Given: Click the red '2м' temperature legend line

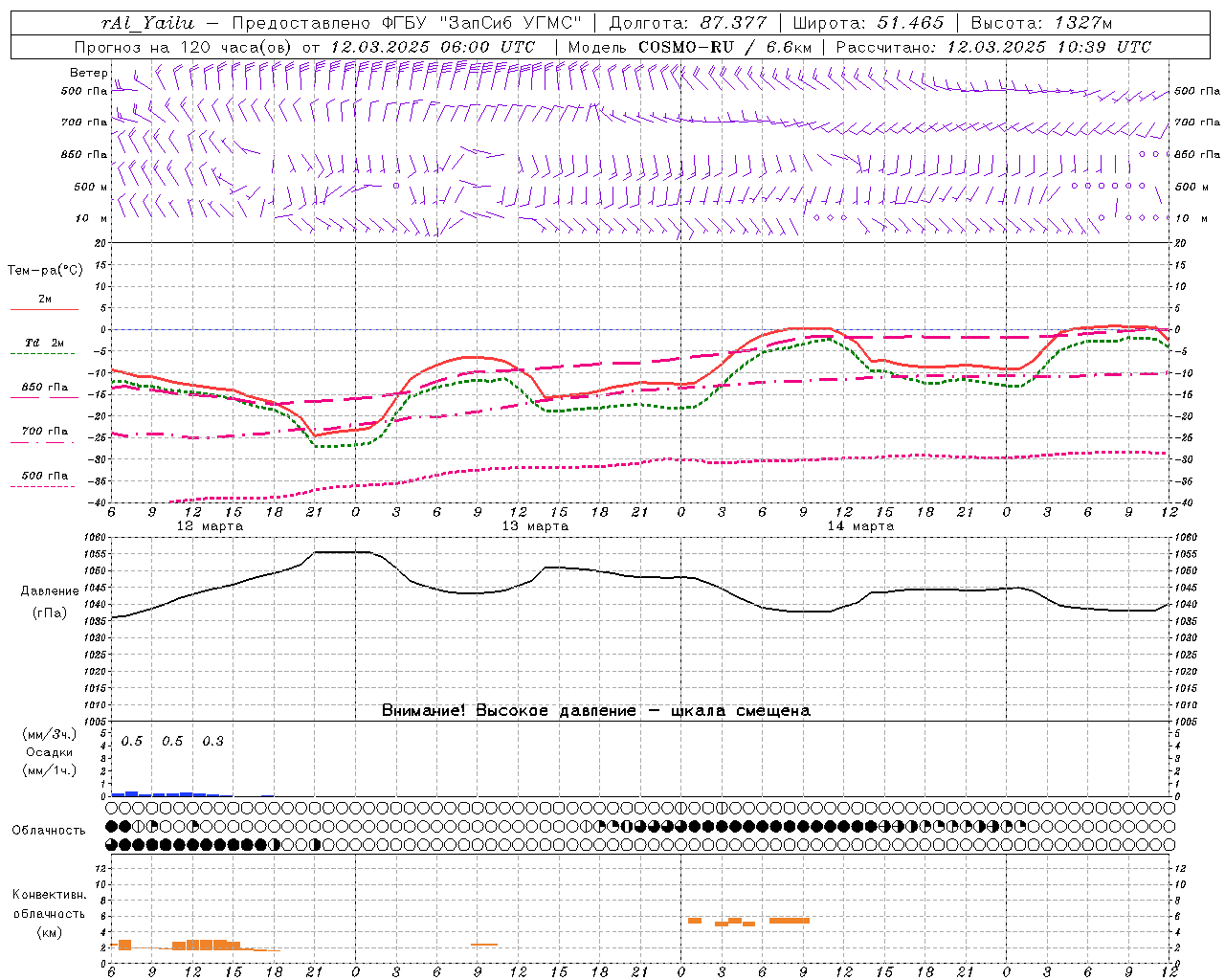Looking at the screenshot, I should pyautogui.click(x=44, y=309).
